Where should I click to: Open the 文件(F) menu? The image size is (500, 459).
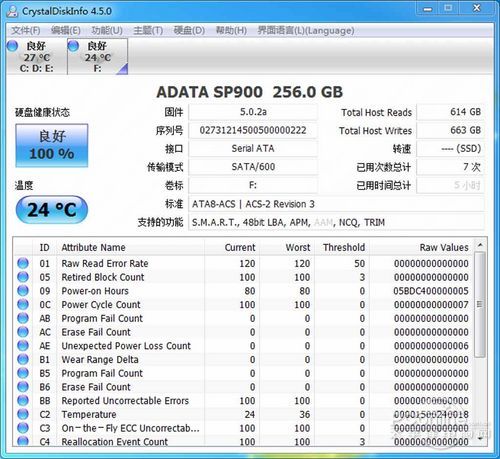(26, 31)
